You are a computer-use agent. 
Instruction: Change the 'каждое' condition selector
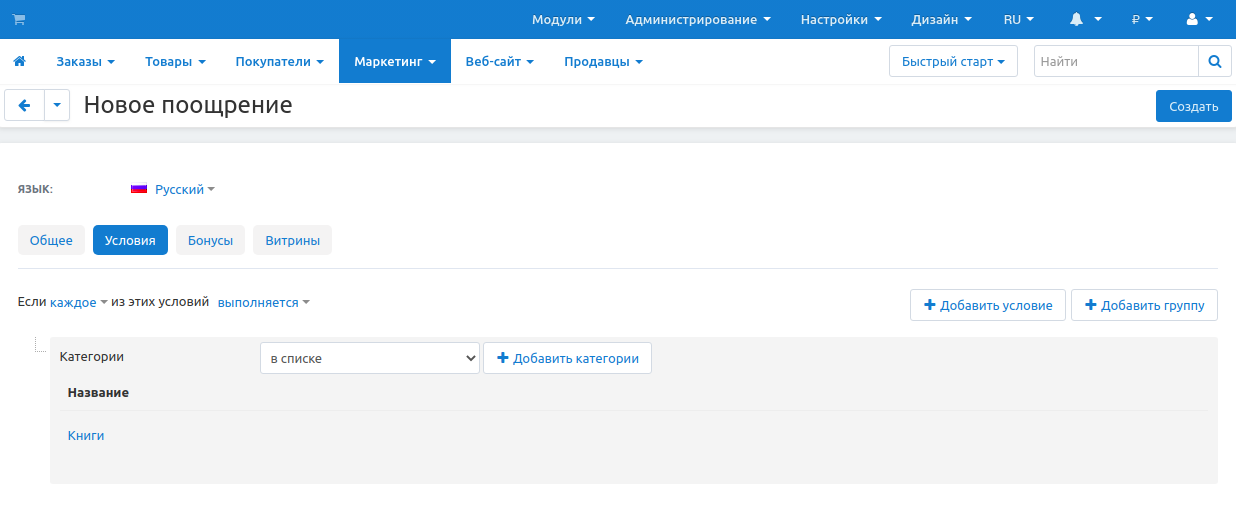(x=78, y=302)
